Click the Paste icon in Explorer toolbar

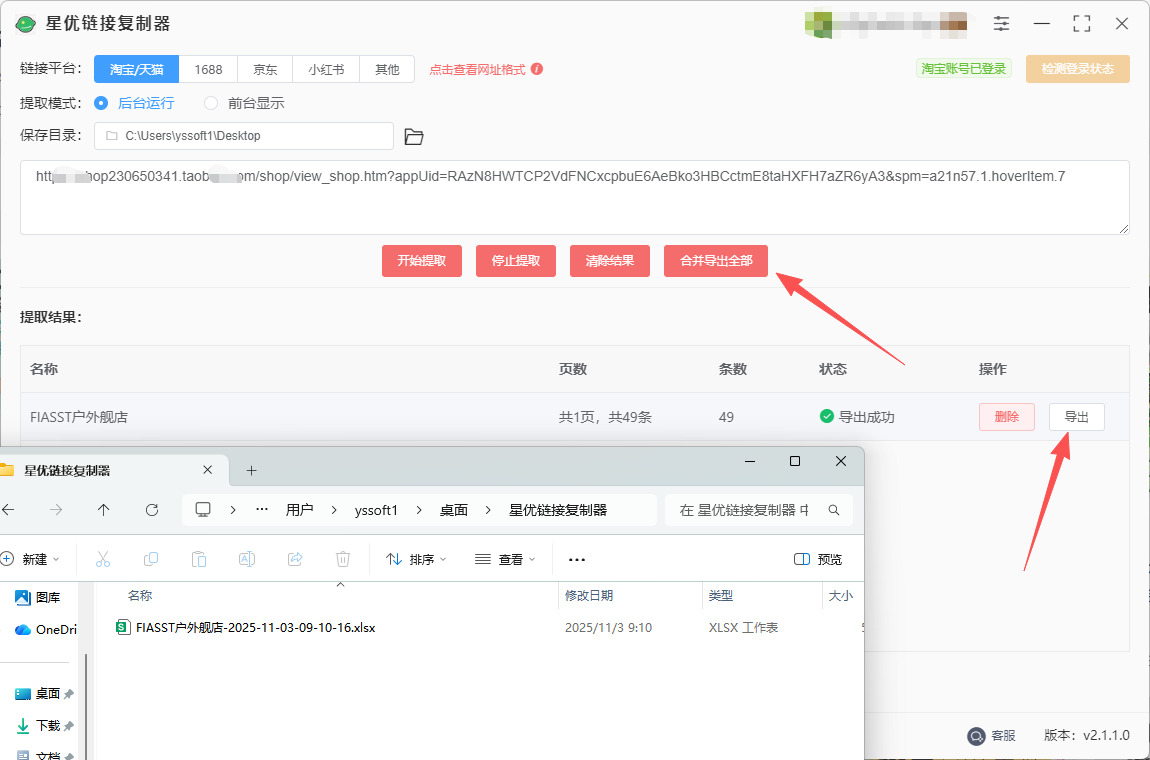199,559
